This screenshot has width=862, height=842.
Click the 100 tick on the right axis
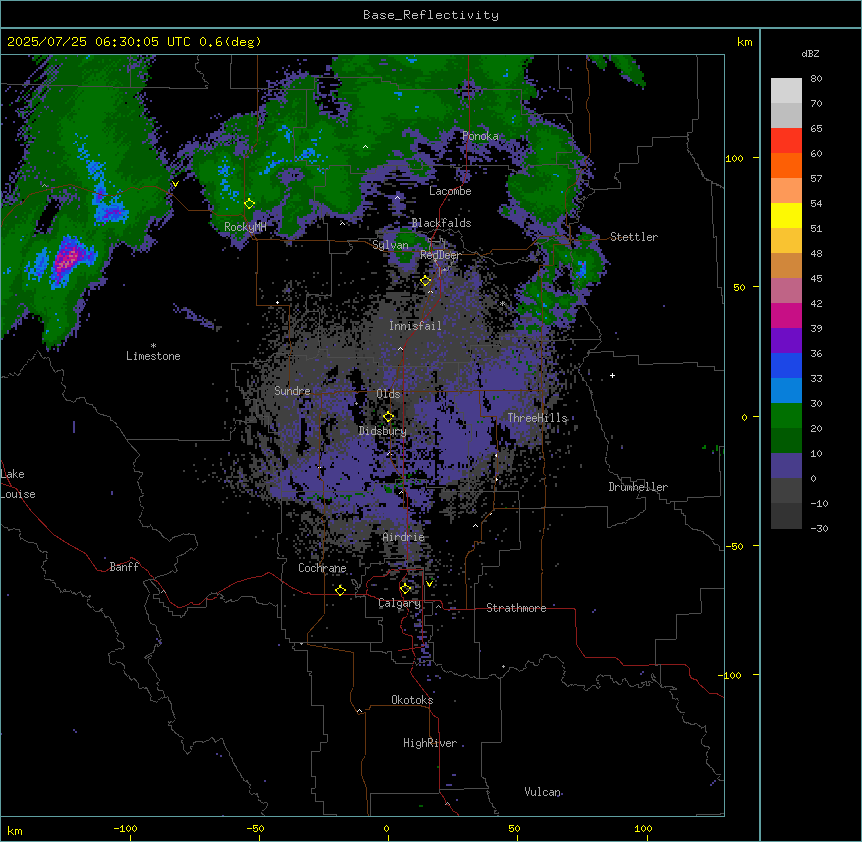click(734, 159)
